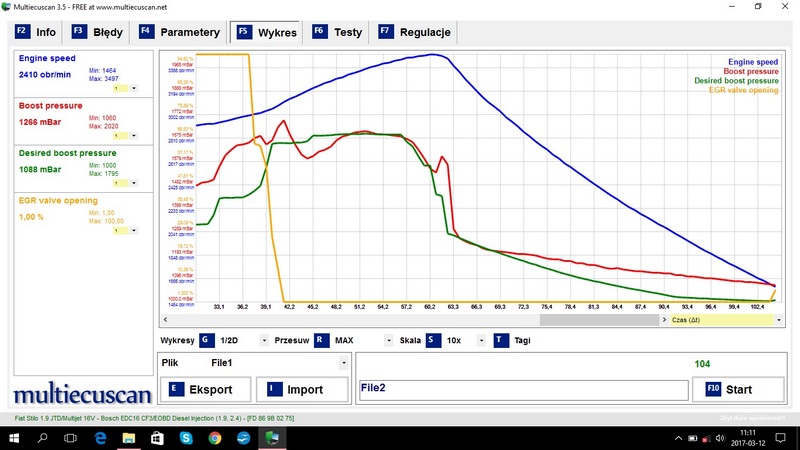
Task: Open the Czas axis dropdown
Action: (779, 320)
